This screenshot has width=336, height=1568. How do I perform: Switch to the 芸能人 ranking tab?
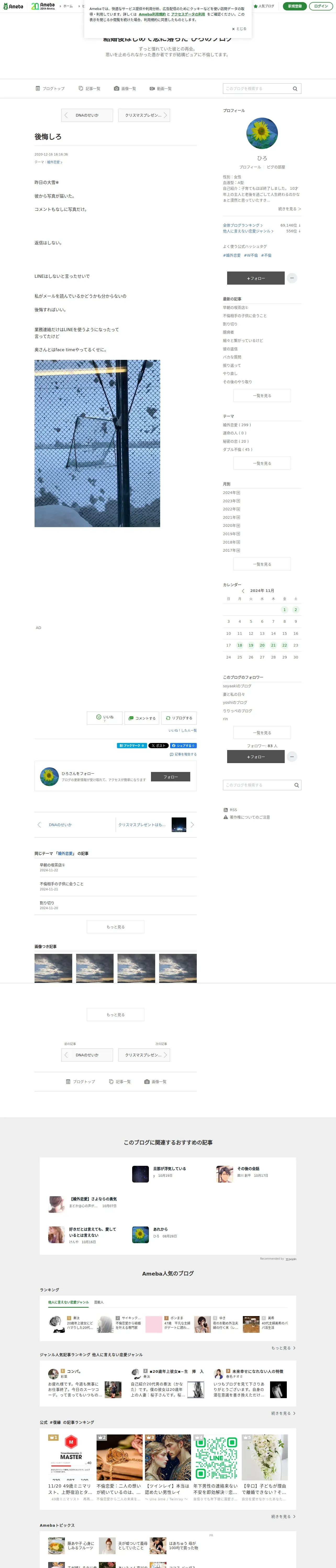tap(99, 1302)
